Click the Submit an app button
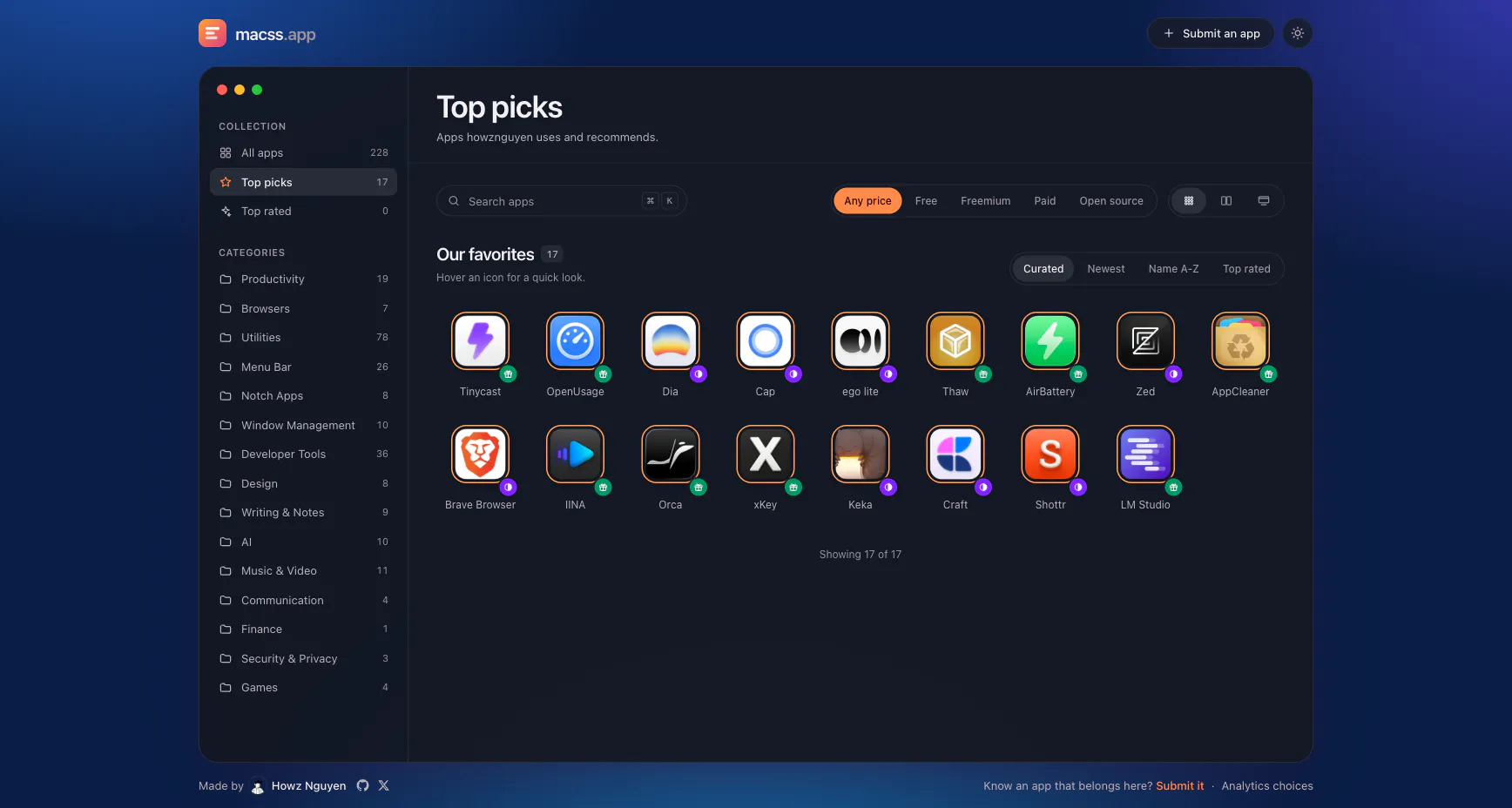 [x=1211, y=33]
